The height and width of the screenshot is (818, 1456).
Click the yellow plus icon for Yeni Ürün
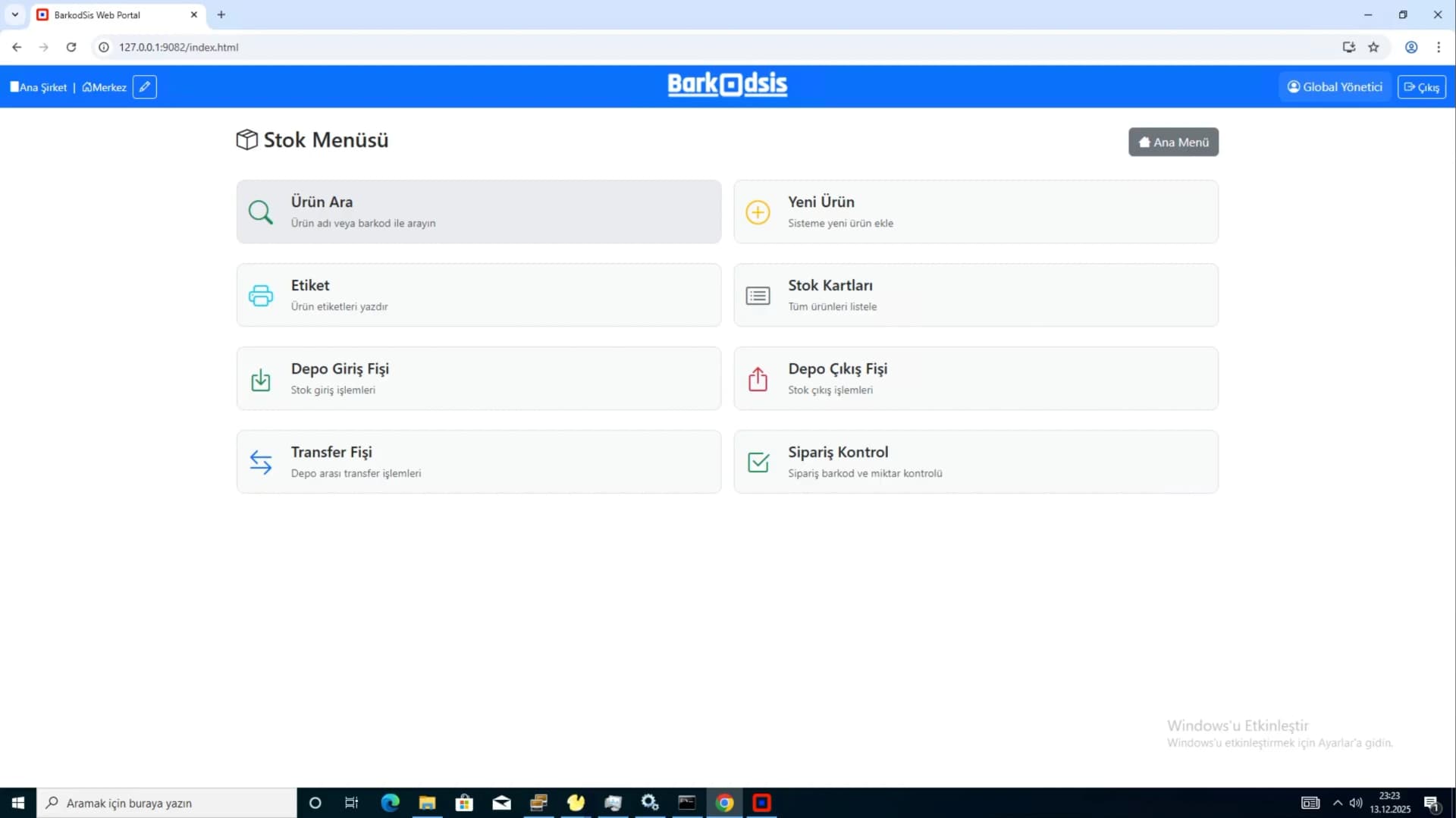[x=758, y=212]
